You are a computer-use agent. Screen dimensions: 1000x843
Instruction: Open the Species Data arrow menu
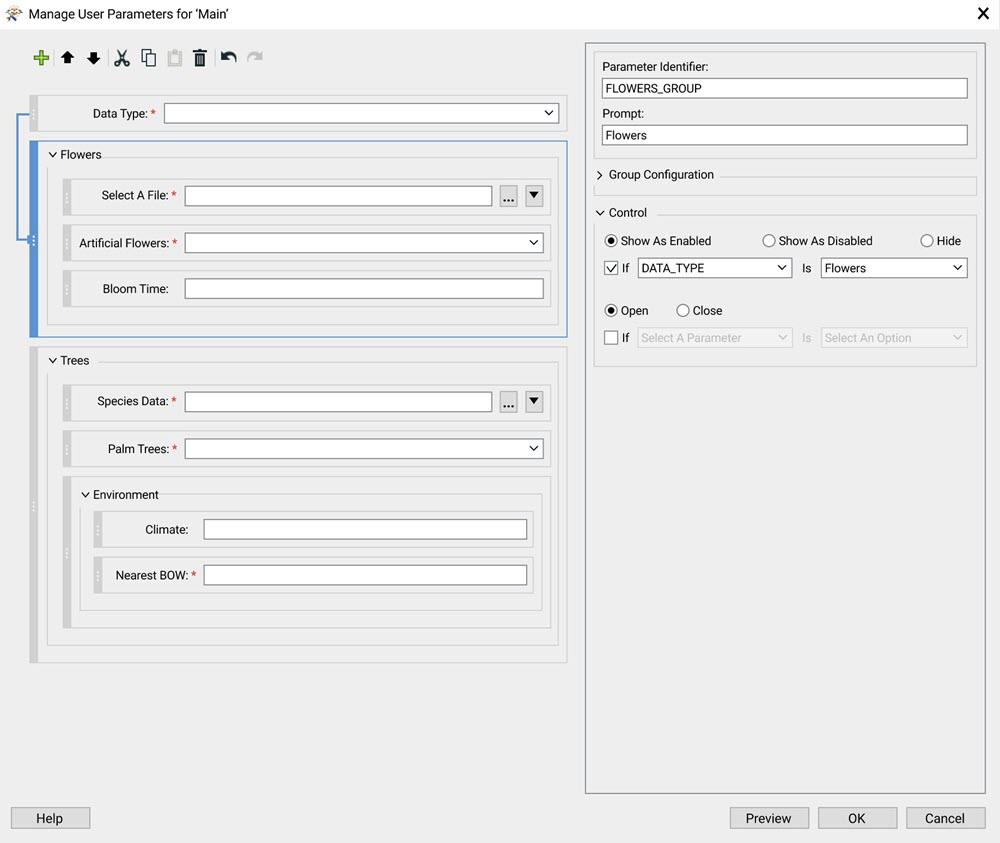point(534,402)
